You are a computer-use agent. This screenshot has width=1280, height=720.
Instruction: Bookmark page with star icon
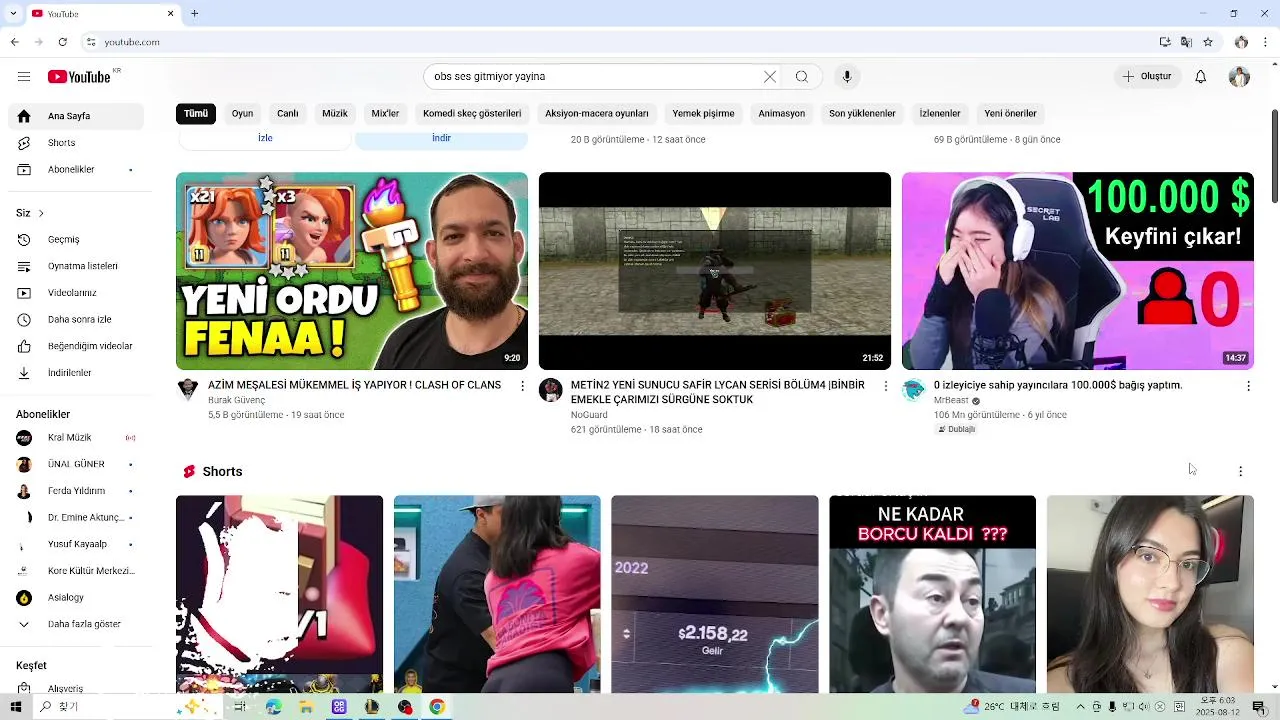[1208, 42]
